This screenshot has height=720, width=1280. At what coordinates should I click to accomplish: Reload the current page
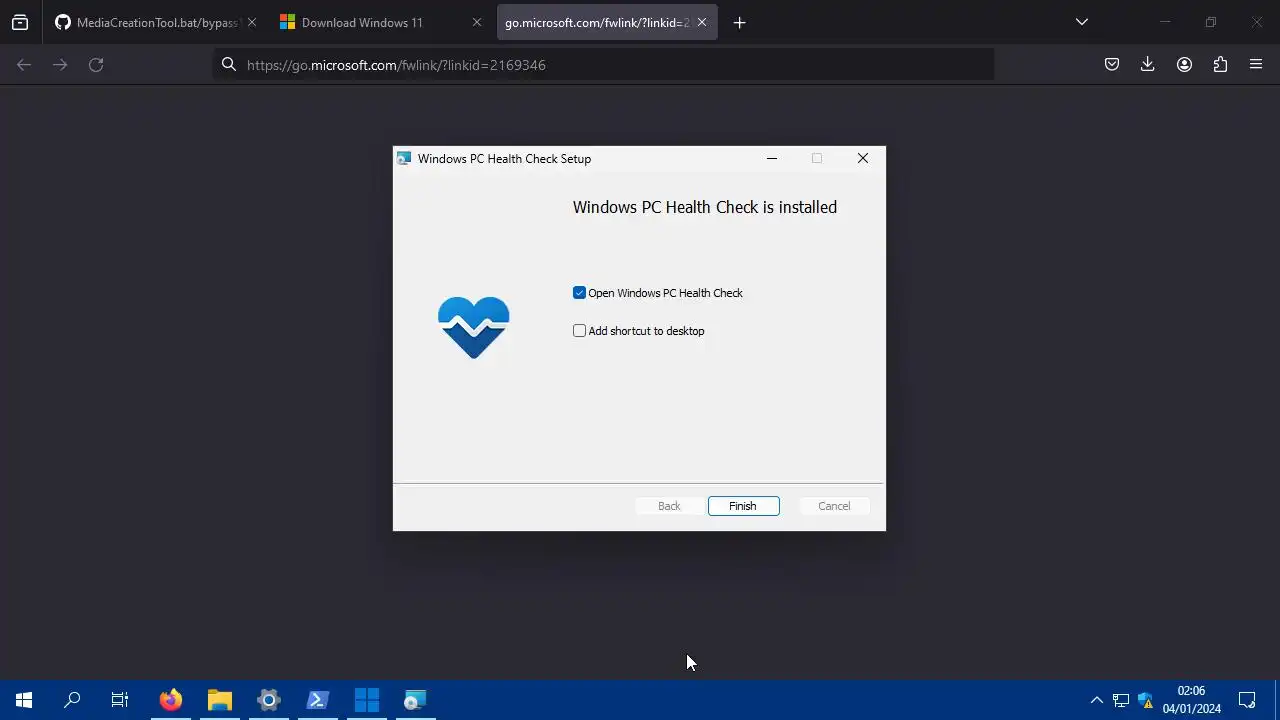tap(96, 65)
